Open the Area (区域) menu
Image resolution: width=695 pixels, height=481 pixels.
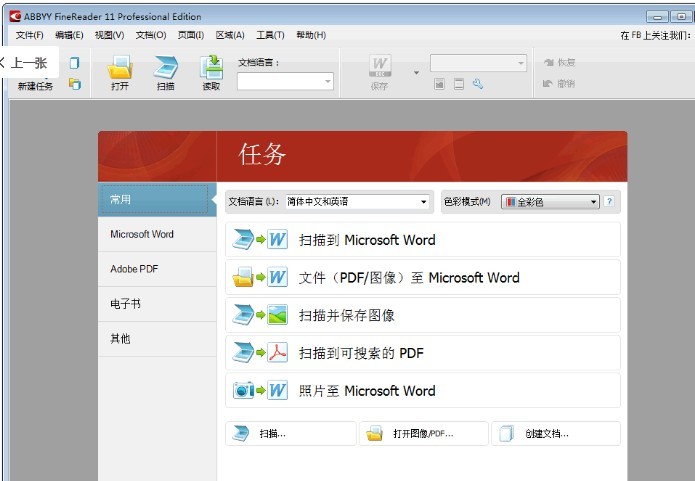coord(230,35)
